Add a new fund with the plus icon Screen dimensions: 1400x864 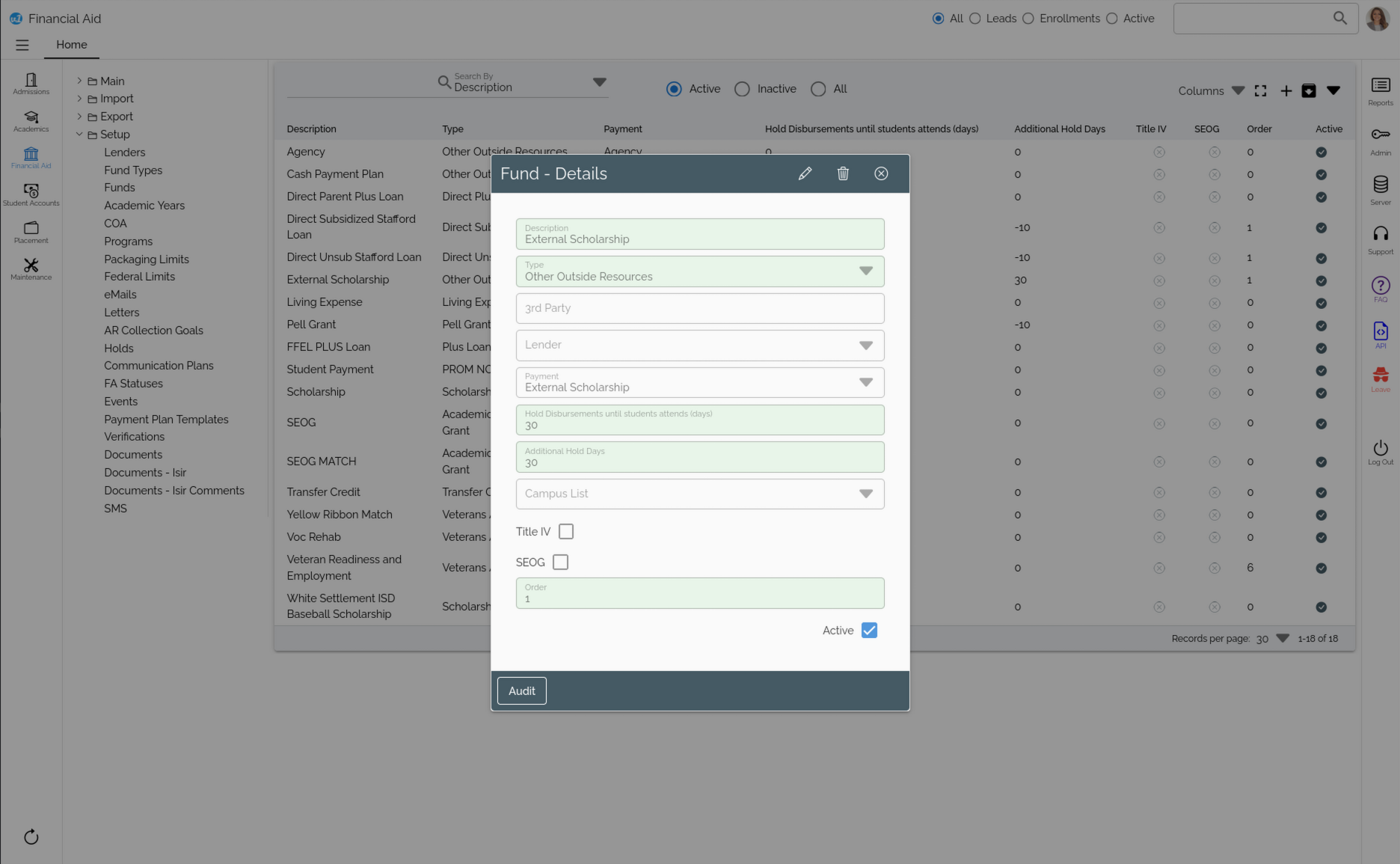[x=1286, y=91]
